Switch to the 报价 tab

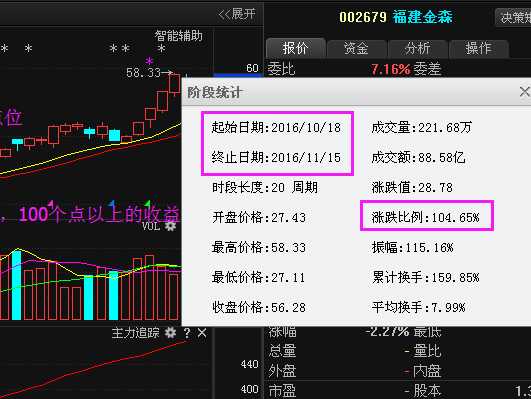point(296,48)
